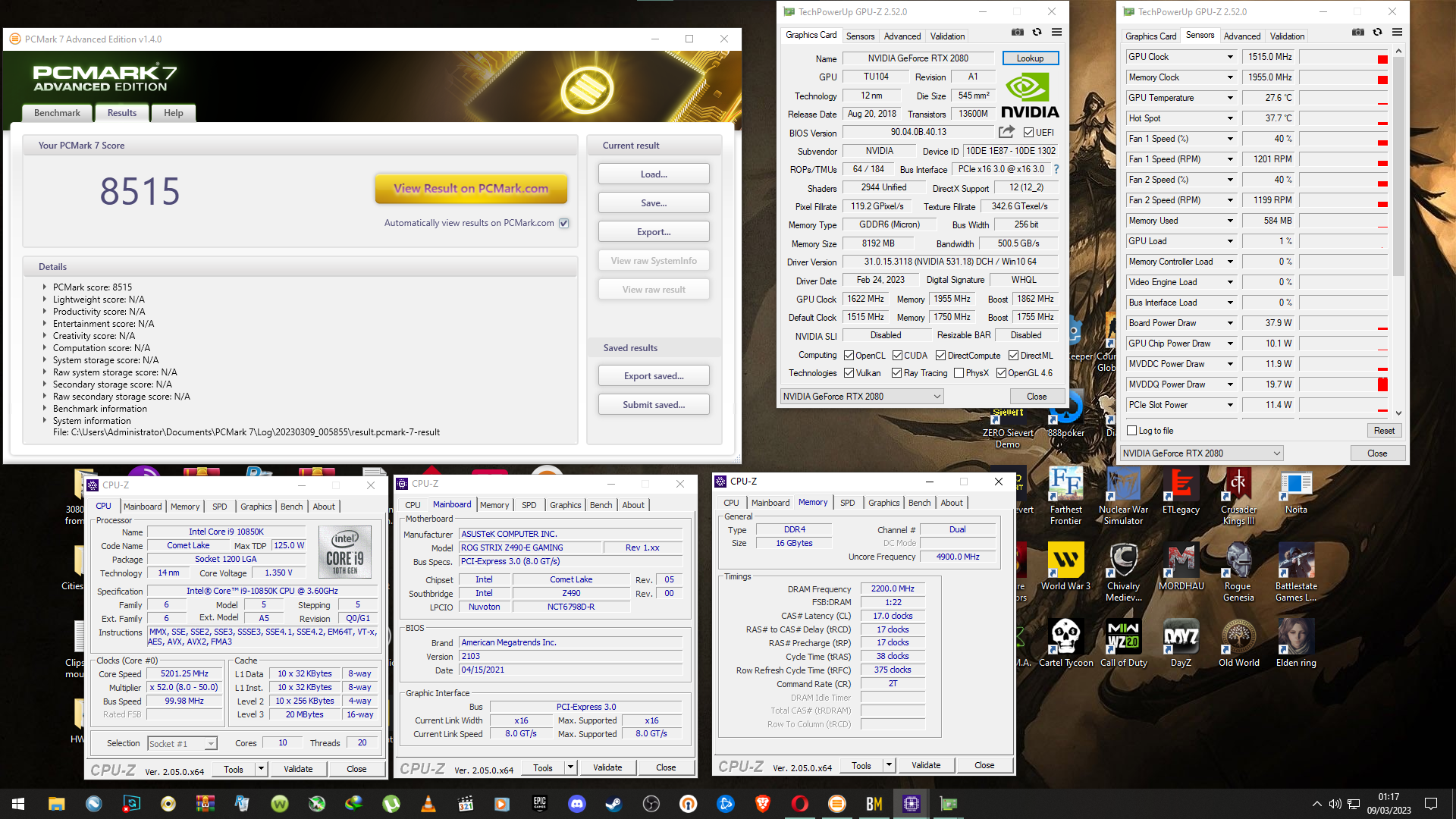Image resolution: width=1456 pixels, height=819 pixels.
Task: Click the BIOS export share icon in GPU-Z
Action: point(1006,132)
